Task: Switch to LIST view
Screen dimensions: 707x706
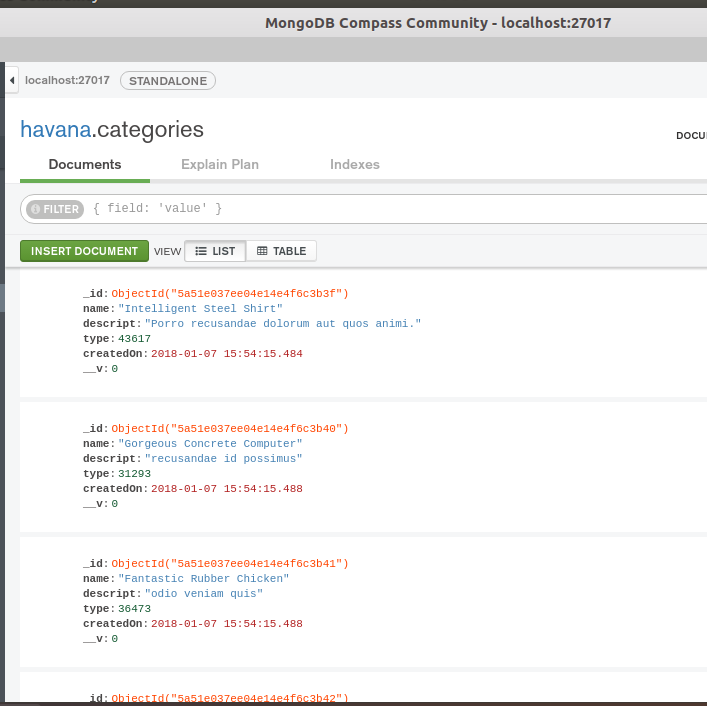Action: [215, 251]
